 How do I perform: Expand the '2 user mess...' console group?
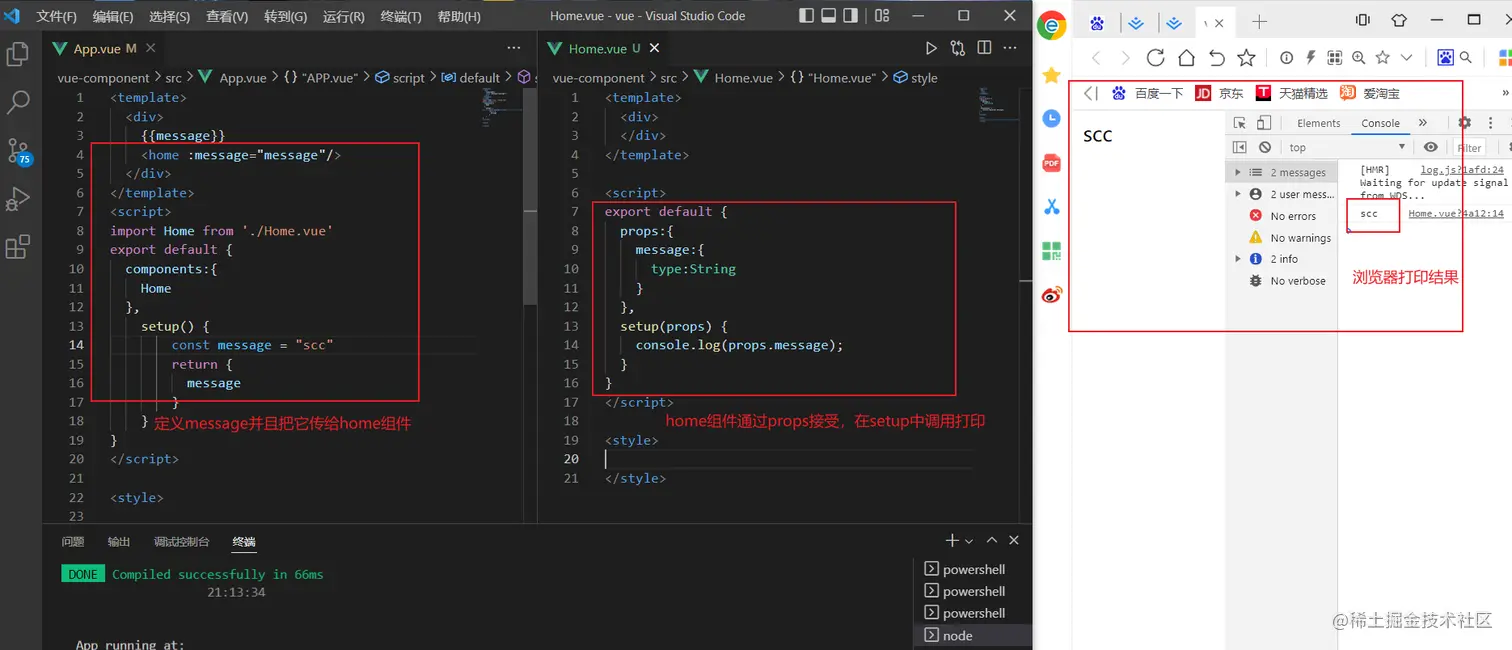pos(1238,194)
